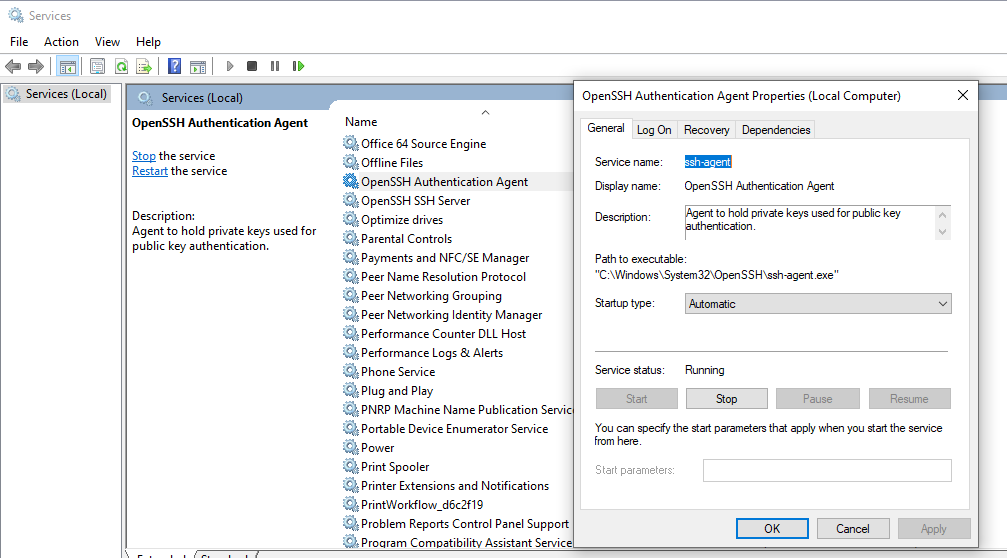Click the OK button
The width and height of the screenshot is (1007, 558).
[x=772, y=528]
